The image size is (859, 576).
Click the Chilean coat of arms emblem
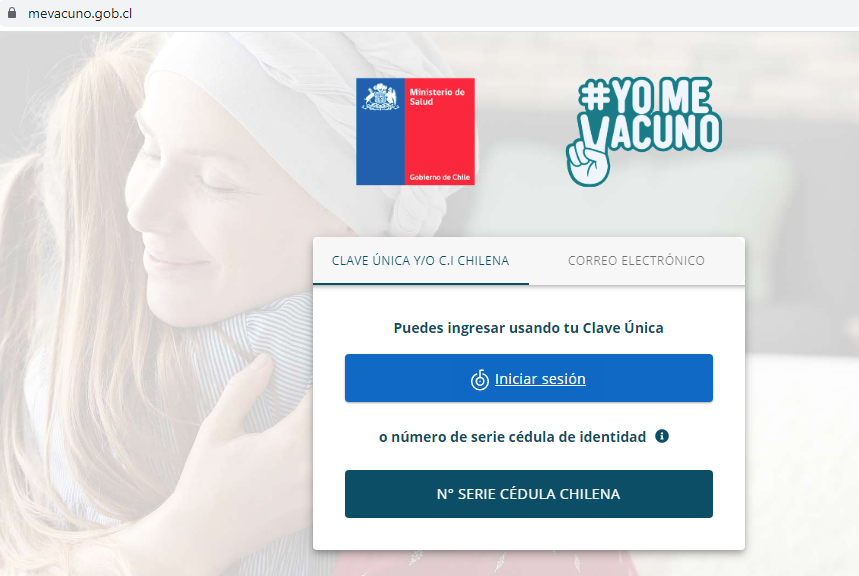[380, 97]
